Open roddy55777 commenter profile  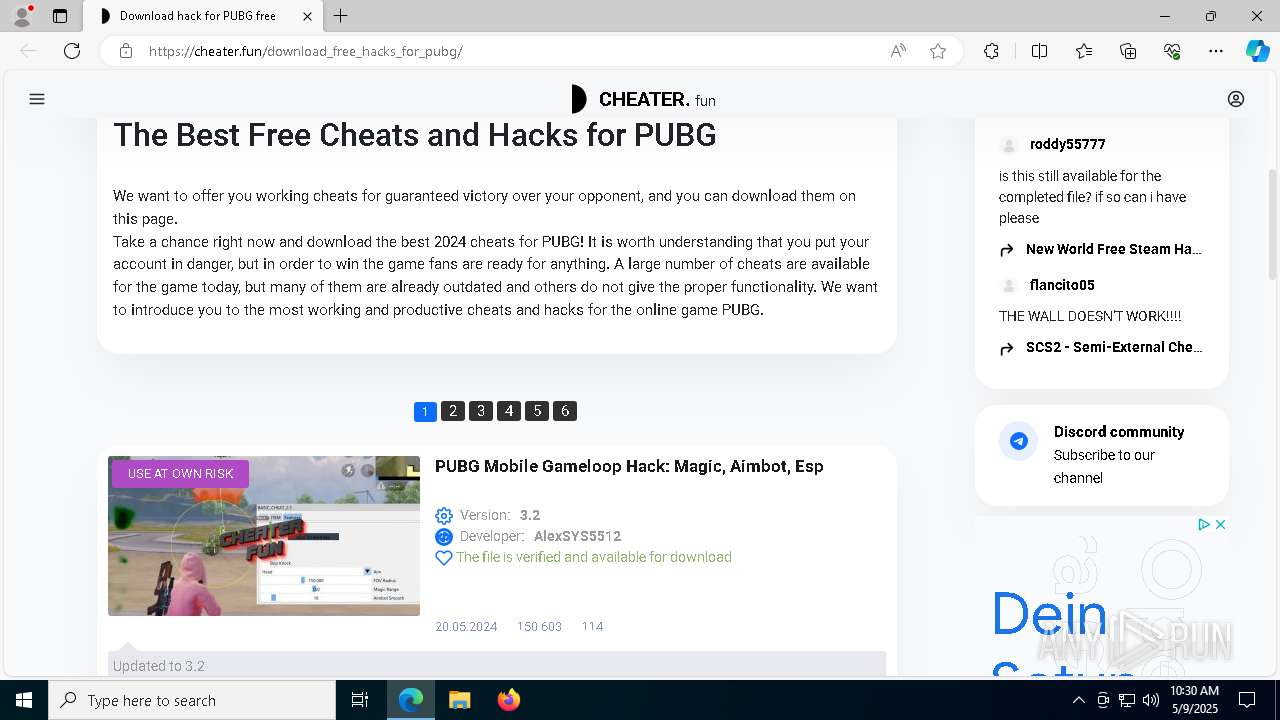(1067, 144)
